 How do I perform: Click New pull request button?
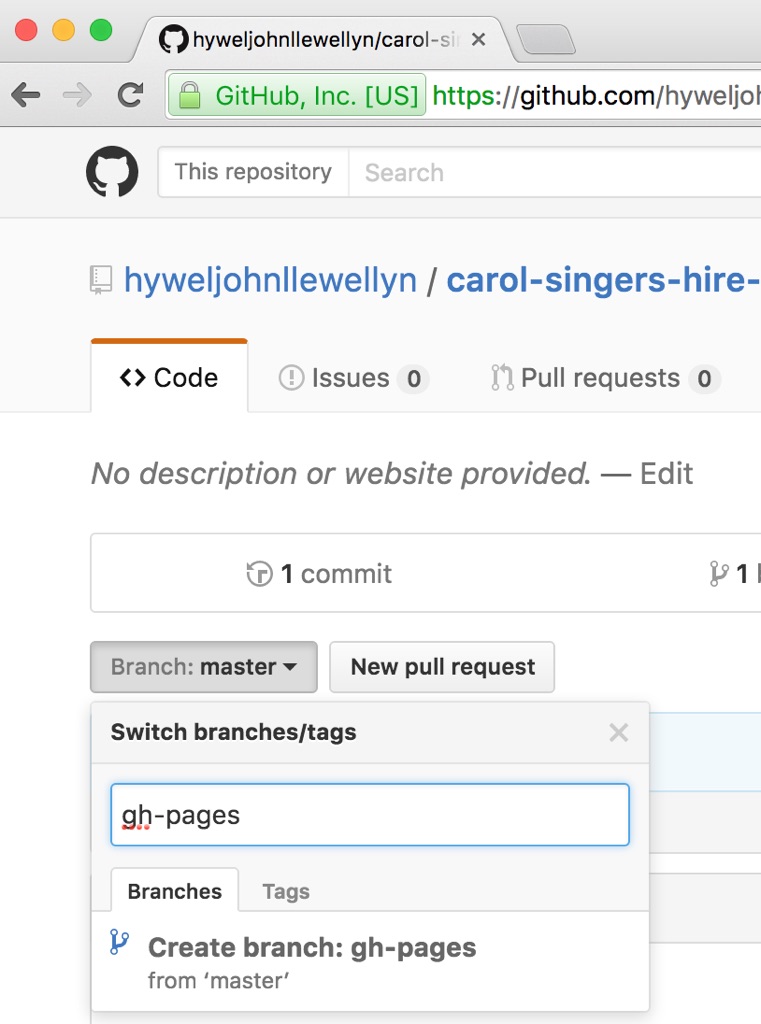[442, 667]
